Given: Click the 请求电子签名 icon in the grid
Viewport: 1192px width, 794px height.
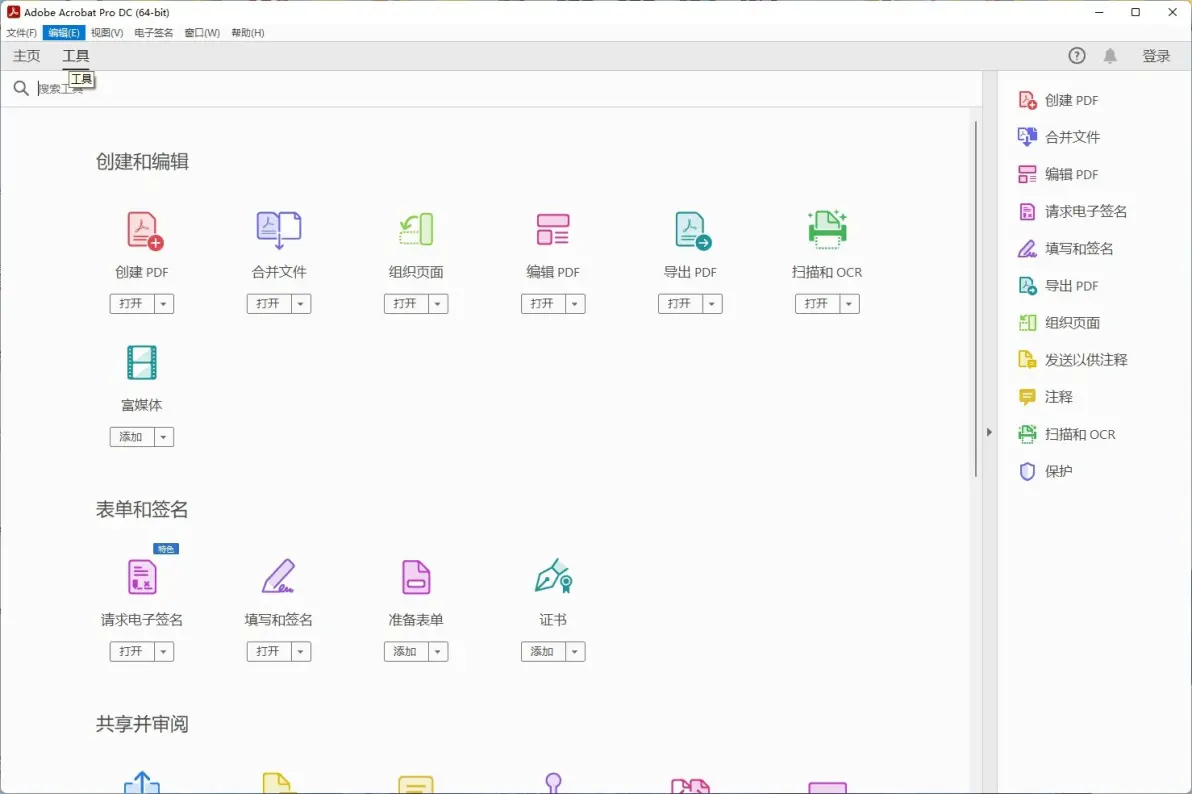Looking at the screenshot, I should pos(141,576).
